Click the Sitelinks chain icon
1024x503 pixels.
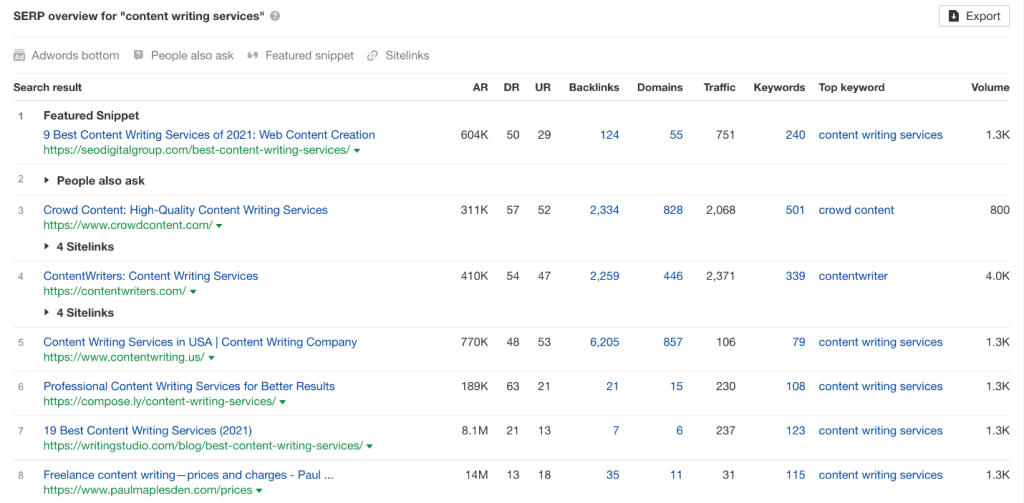pos(372,56)
